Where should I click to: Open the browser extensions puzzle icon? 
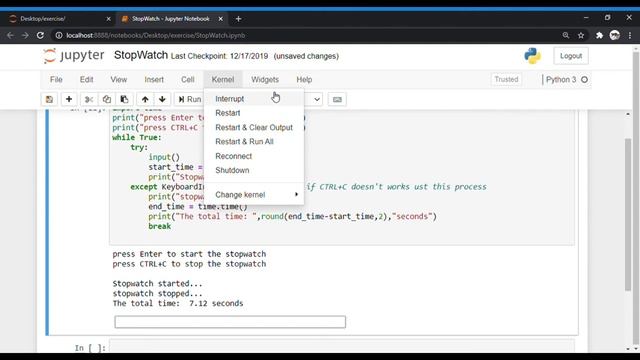tap(599, 36)
